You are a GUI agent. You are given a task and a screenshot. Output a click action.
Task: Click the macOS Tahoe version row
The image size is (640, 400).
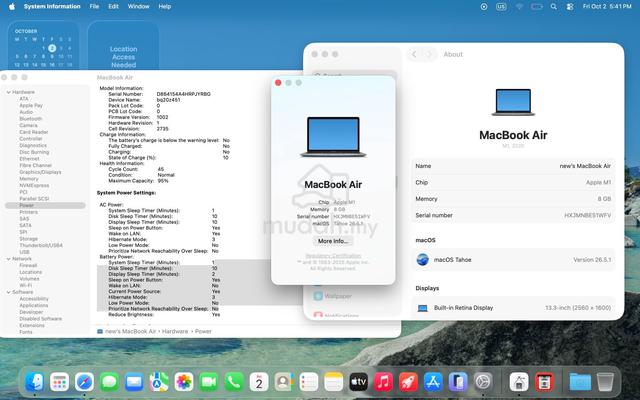(x=513, y=260)
